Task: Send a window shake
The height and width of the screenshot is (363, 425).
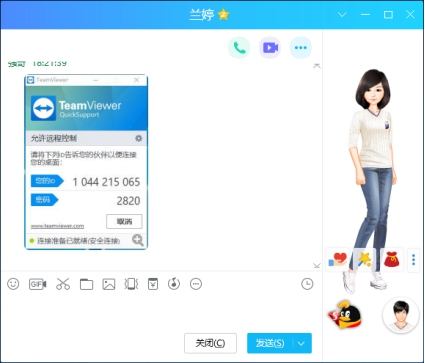Action: pyautogui.click(x=131, y=284)
